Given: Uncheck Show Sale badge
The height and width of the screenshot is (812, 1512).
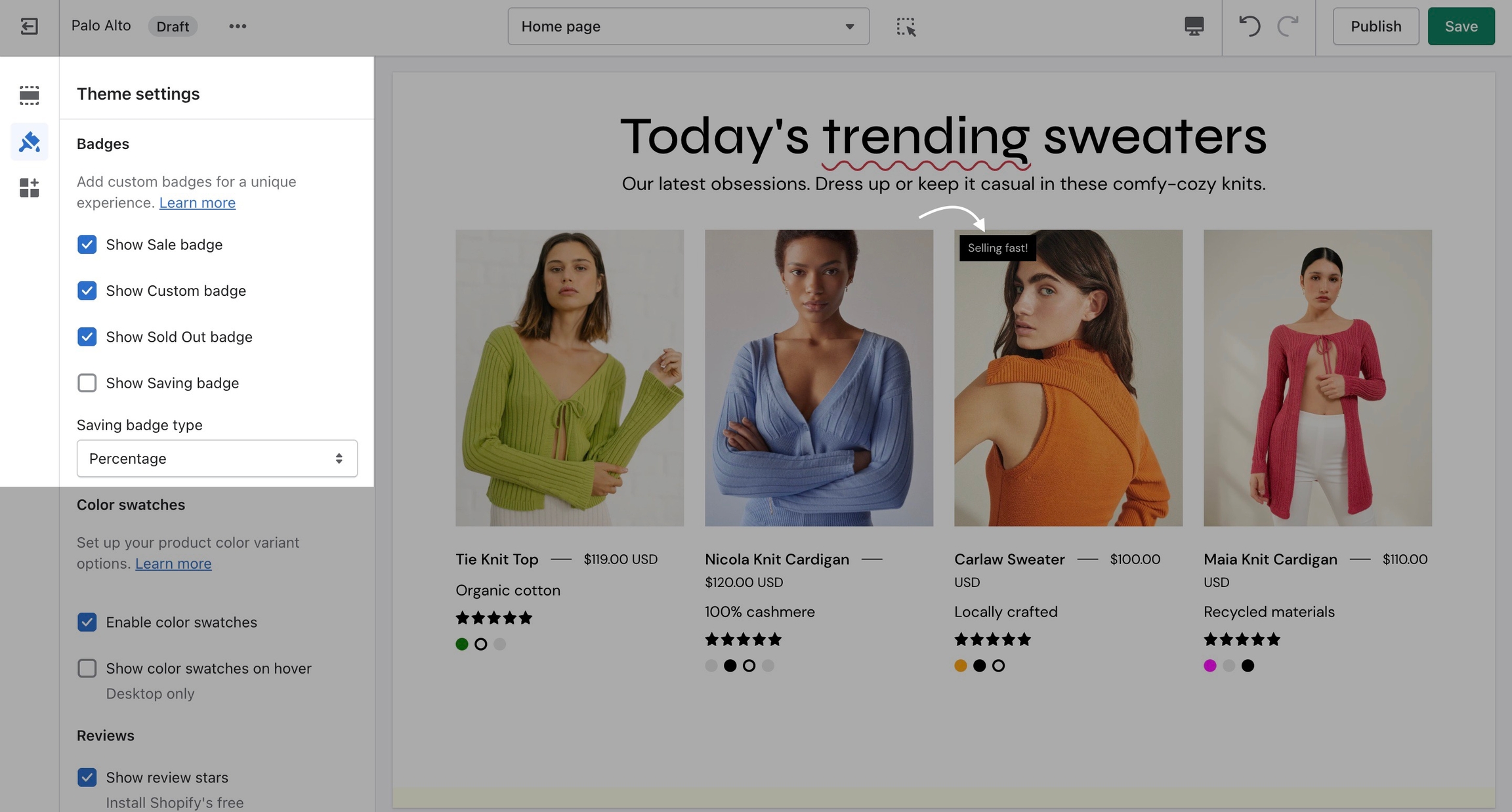Looking at the screenshot, I should click(x=87, y=245).
